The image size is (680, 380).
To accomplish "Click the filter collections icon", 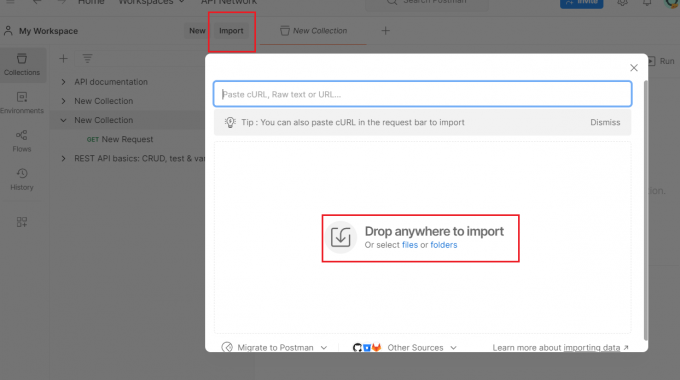I will (87, 59).
